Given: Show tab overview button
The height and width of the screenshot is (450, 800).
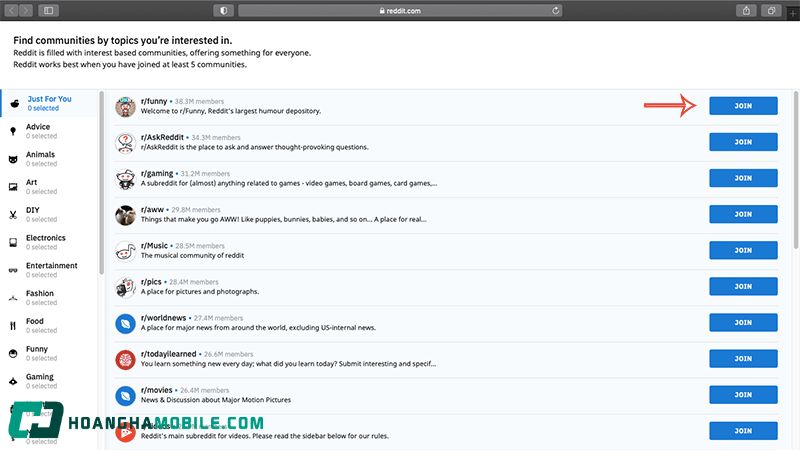Looking at the screenshot, I should coord(771,10).
